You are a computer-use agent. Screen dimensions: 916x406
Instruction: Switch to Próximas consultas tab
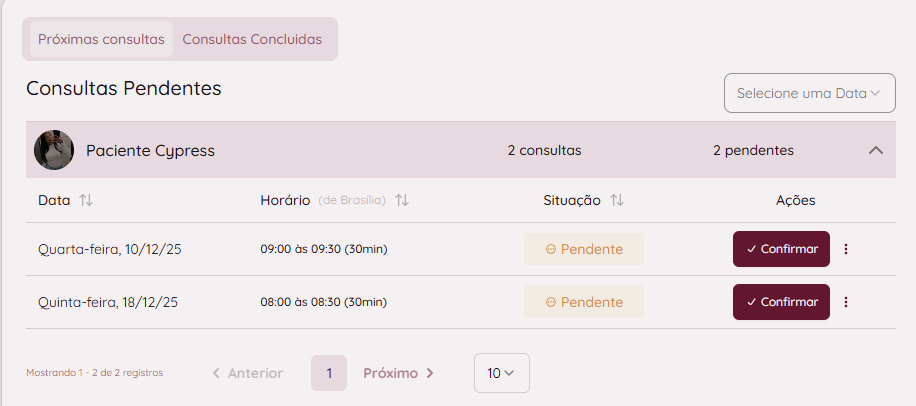click(x=101, y=39)
